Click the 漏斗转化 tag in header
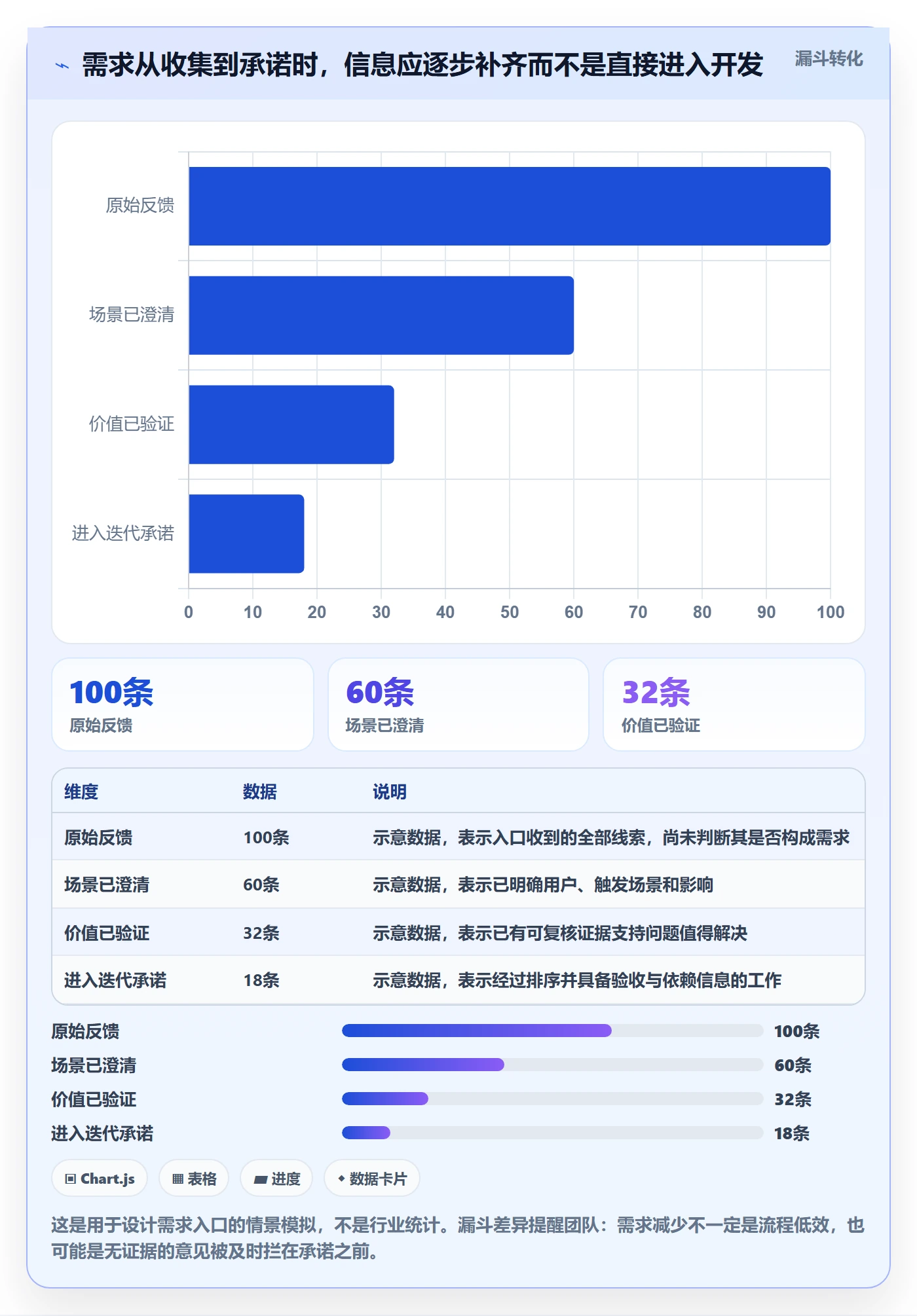917x1316 pixels. tap(829, 59)
